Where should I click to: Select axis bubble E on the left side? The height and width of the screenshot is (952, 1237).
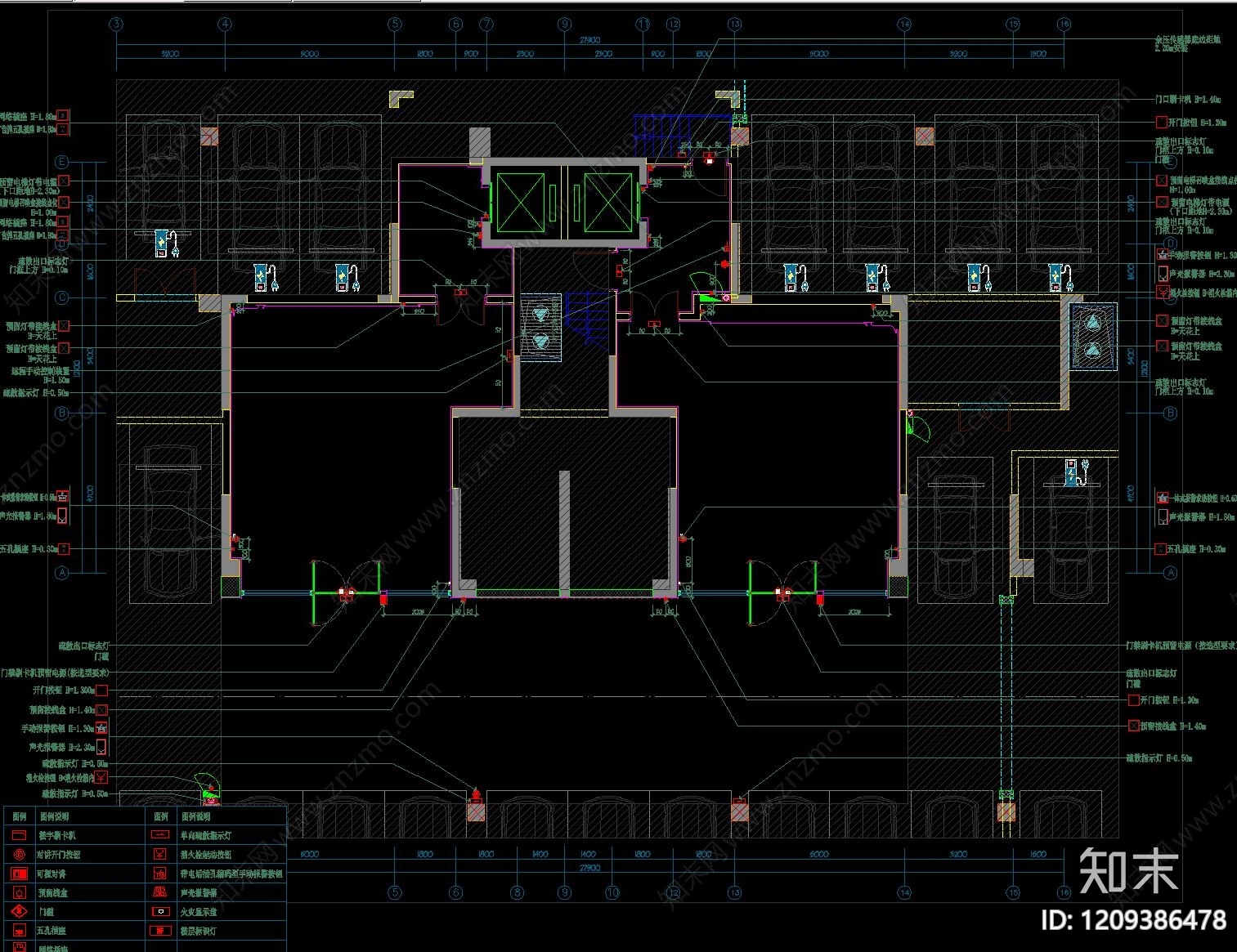click(x=62, y=163)
